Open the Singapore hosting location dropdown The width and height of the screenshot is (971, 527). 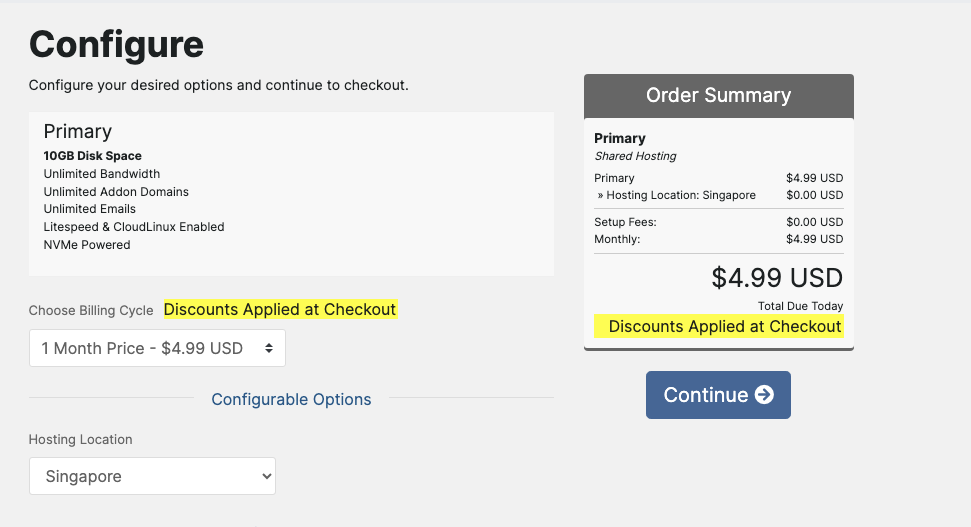point(152,477)
